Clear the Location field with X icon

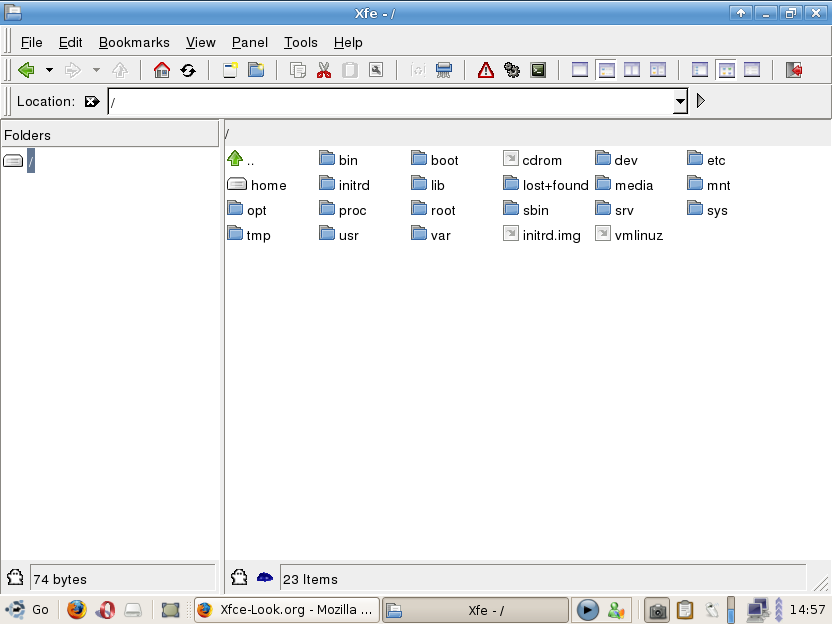(92, 101)
